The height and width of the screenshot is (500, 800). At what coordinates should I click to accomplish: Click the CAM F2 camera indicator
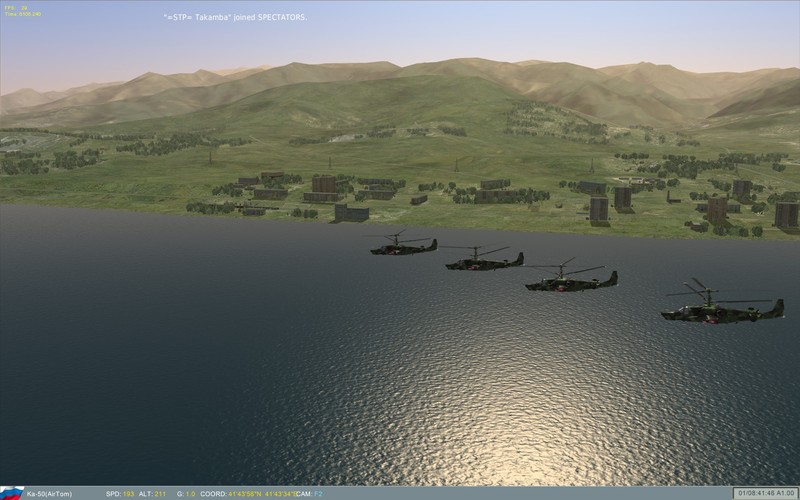tap(309, 494)
